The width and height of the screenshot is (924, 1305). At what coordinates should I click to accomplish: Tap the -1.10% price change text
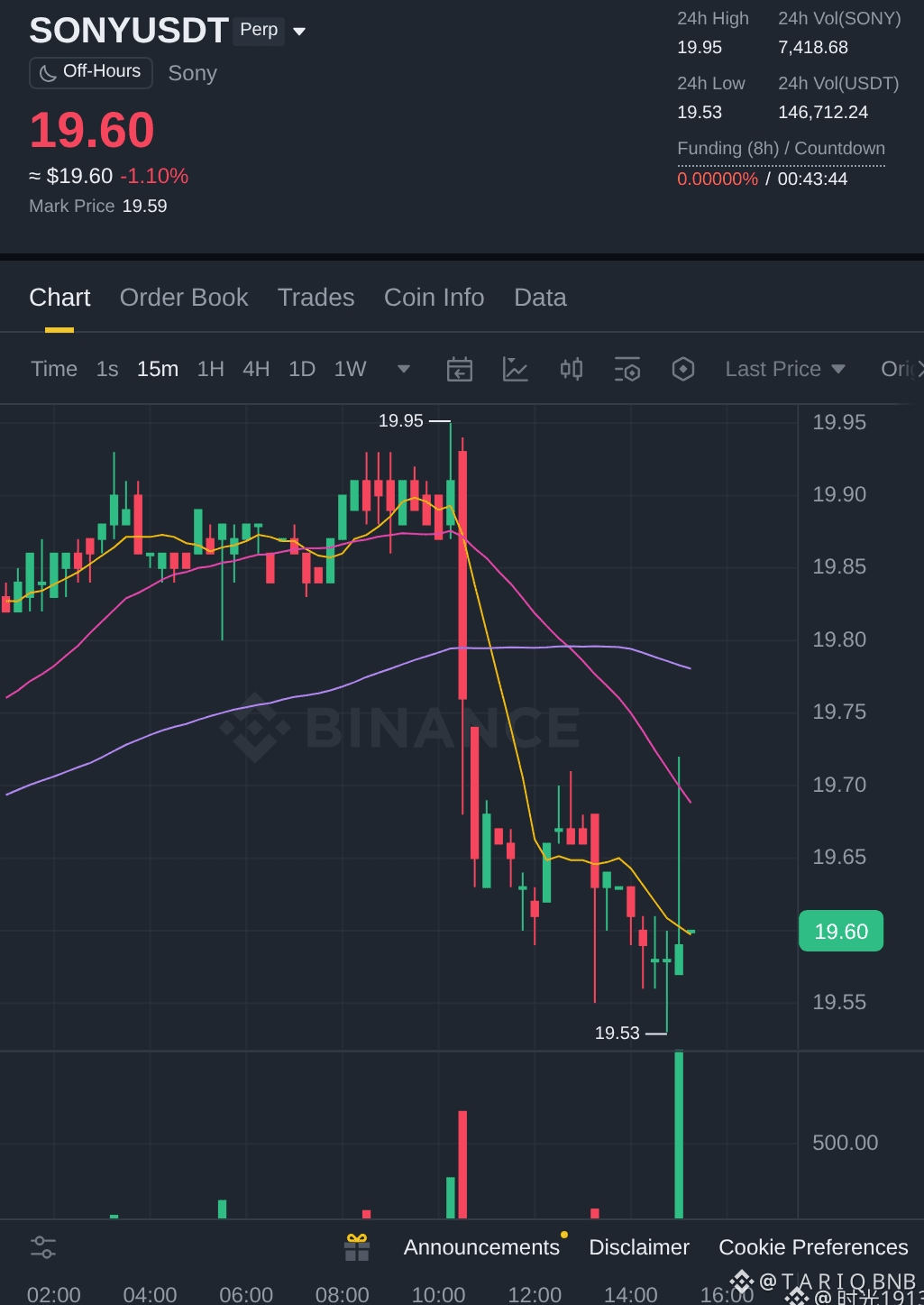(x=154, y=176)
